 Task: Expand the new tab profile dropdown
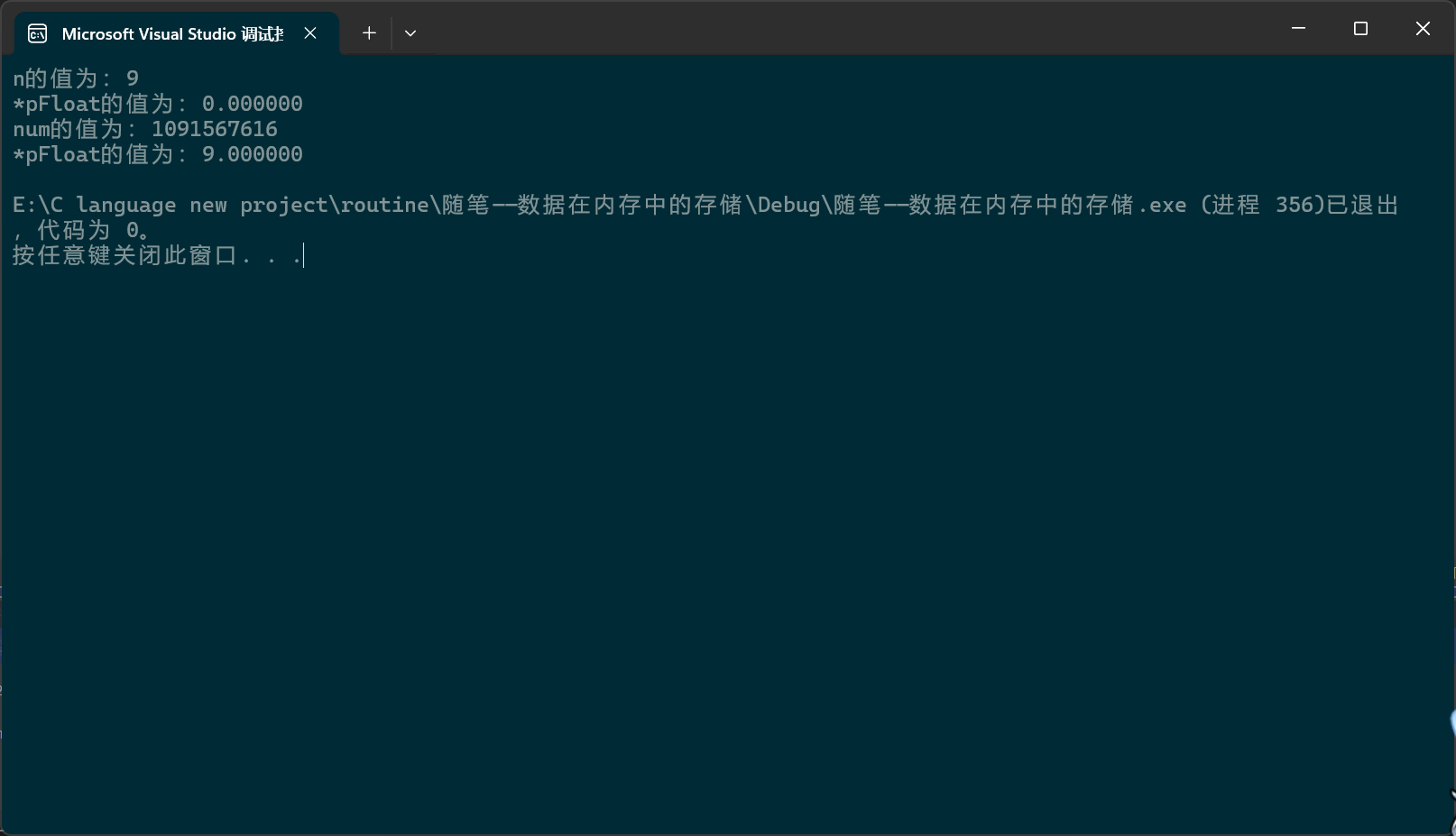410,33
